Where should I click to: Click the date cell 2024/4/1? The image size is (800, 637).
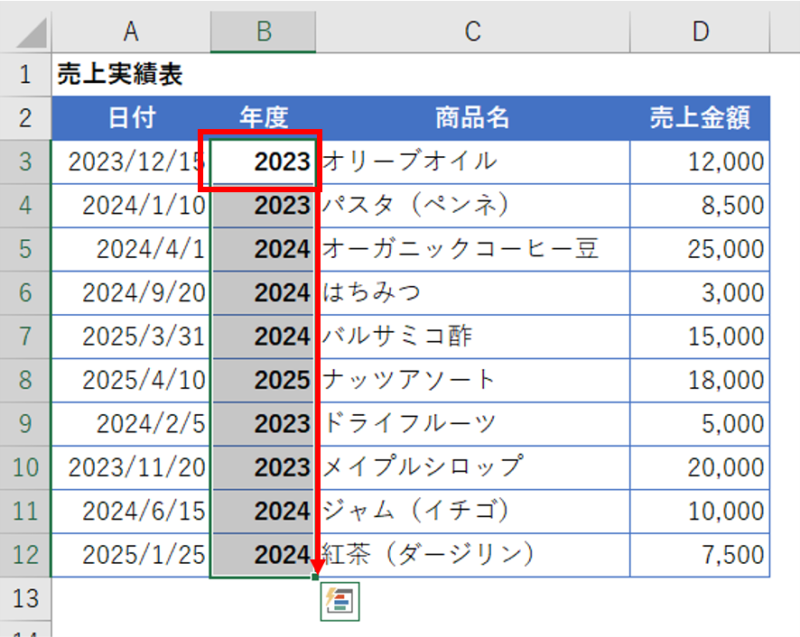coord(131,249)
